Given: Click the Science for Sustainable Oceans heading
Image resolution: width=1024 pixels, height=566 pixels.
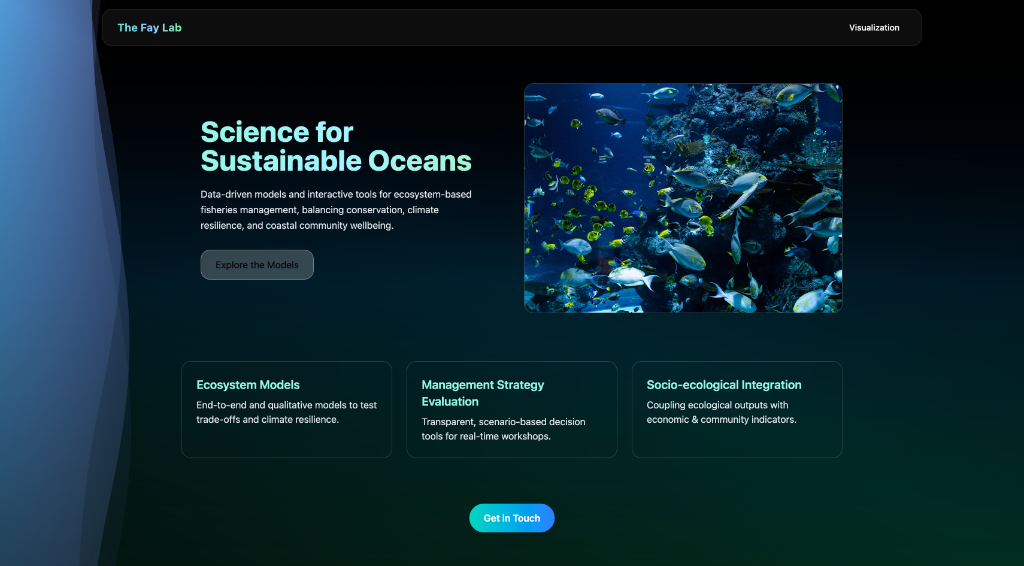Looking at the screenshot, I should click(335, 146).
